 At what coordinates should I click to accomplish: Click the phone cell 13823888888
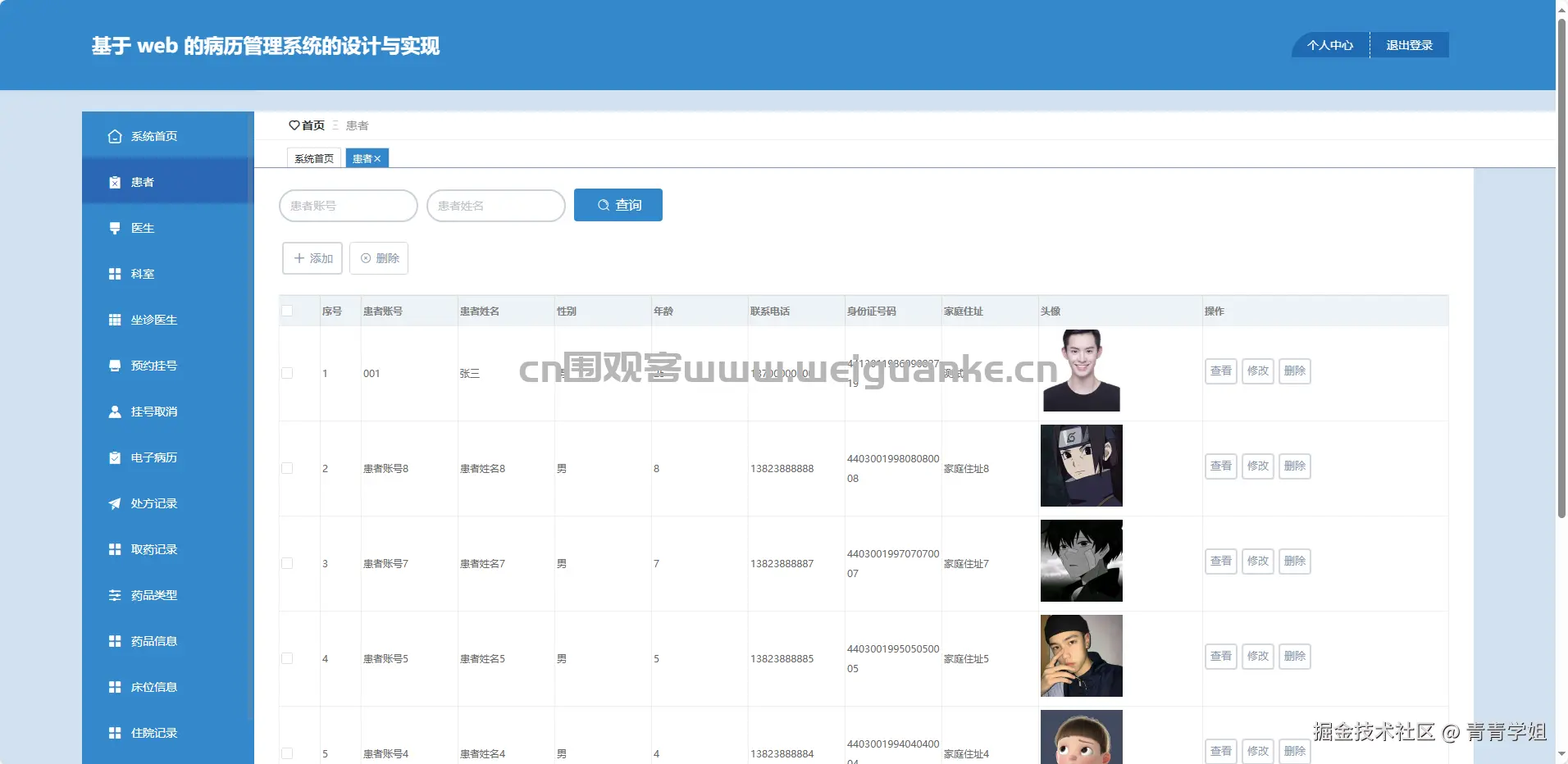tap(782, 469)
